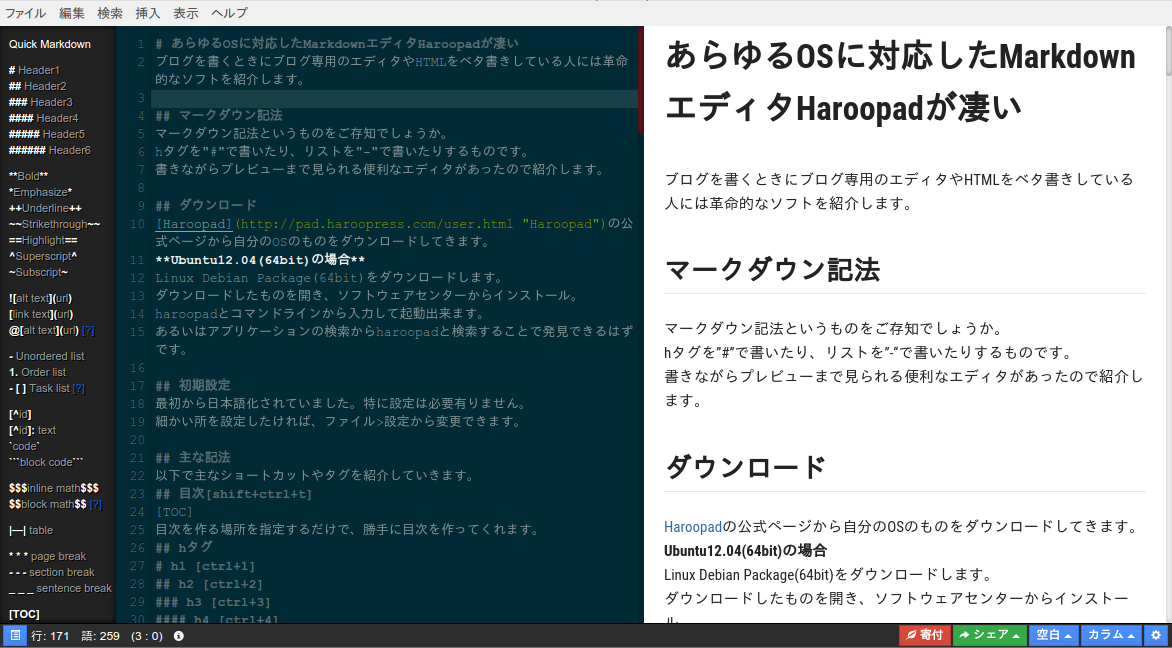Screen dimensions: 1172x648
Task: Click the '[TOC]' text on editor line 24
Action: tap(174, 512)
